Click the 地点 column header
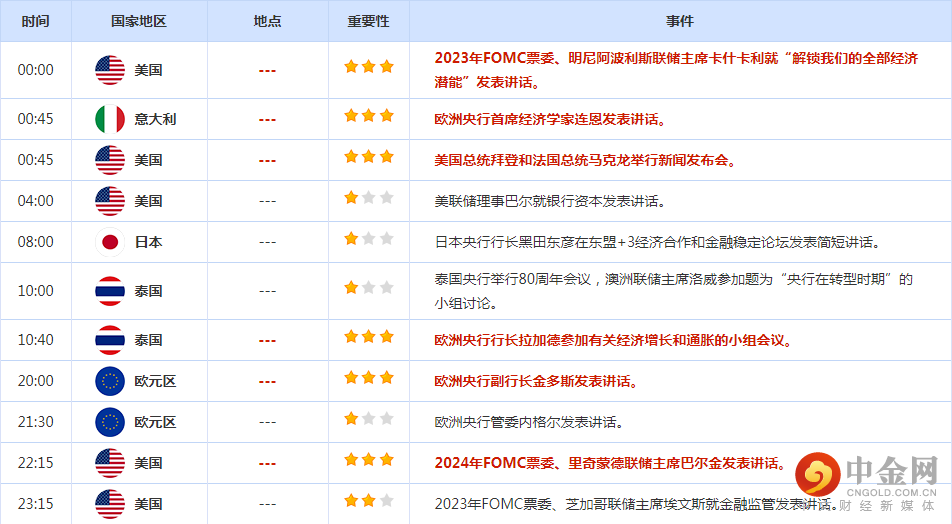This screenshot has width=952, height=524. (267, 21)
